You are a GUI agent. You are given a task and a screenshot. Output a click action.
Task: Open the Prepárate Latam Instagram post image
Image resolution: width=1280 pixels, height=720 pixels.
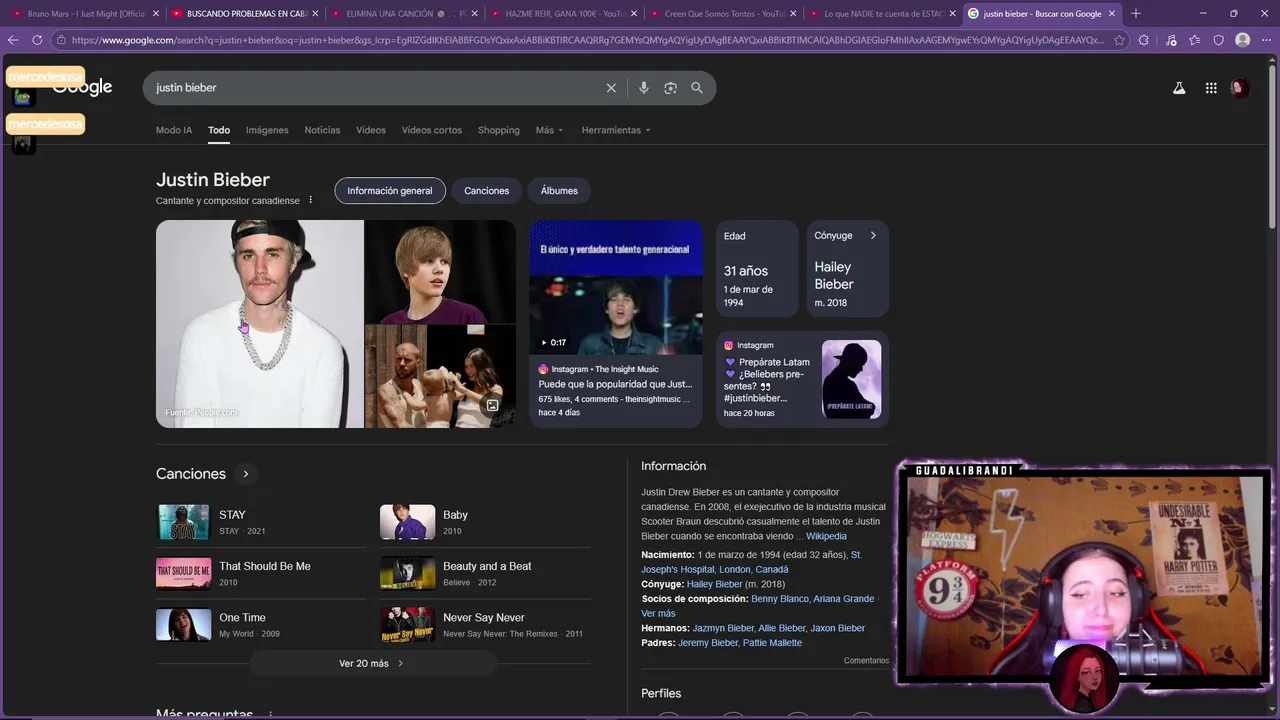852,379
